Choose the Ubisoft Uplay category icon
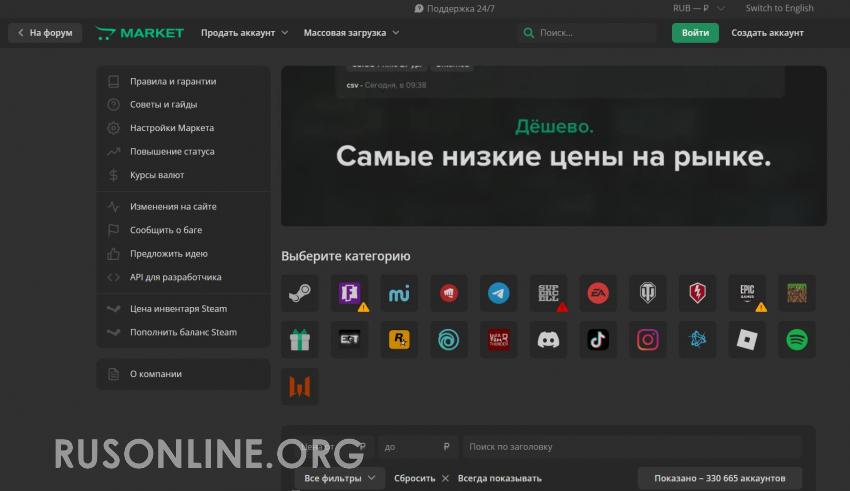This screenshot has height=491, width=850. [449, 340]
